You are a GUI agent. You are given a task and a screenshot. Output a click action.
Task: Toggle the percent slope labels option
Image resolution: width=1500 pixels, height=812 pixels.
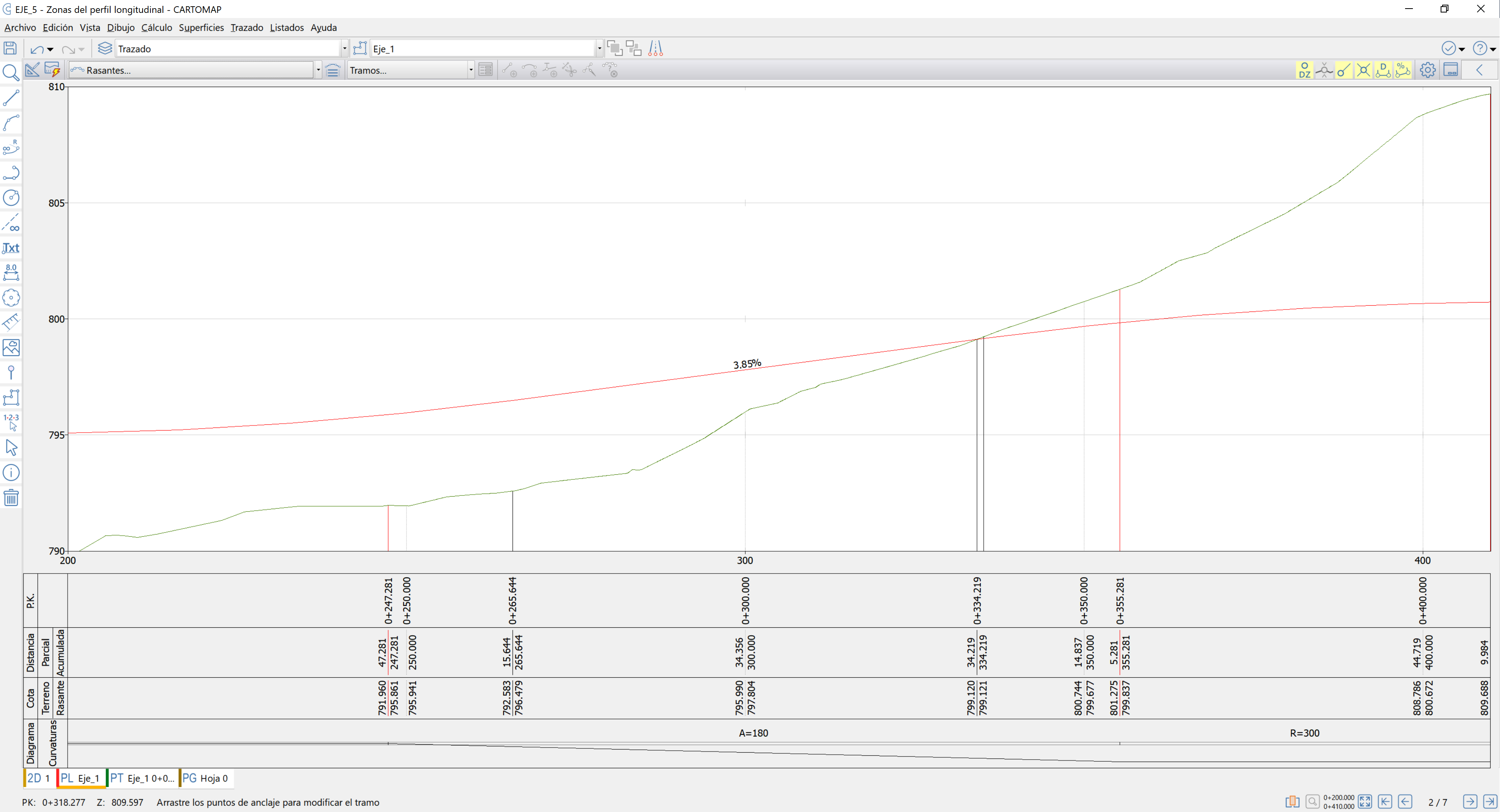[x=1403, y=70]
